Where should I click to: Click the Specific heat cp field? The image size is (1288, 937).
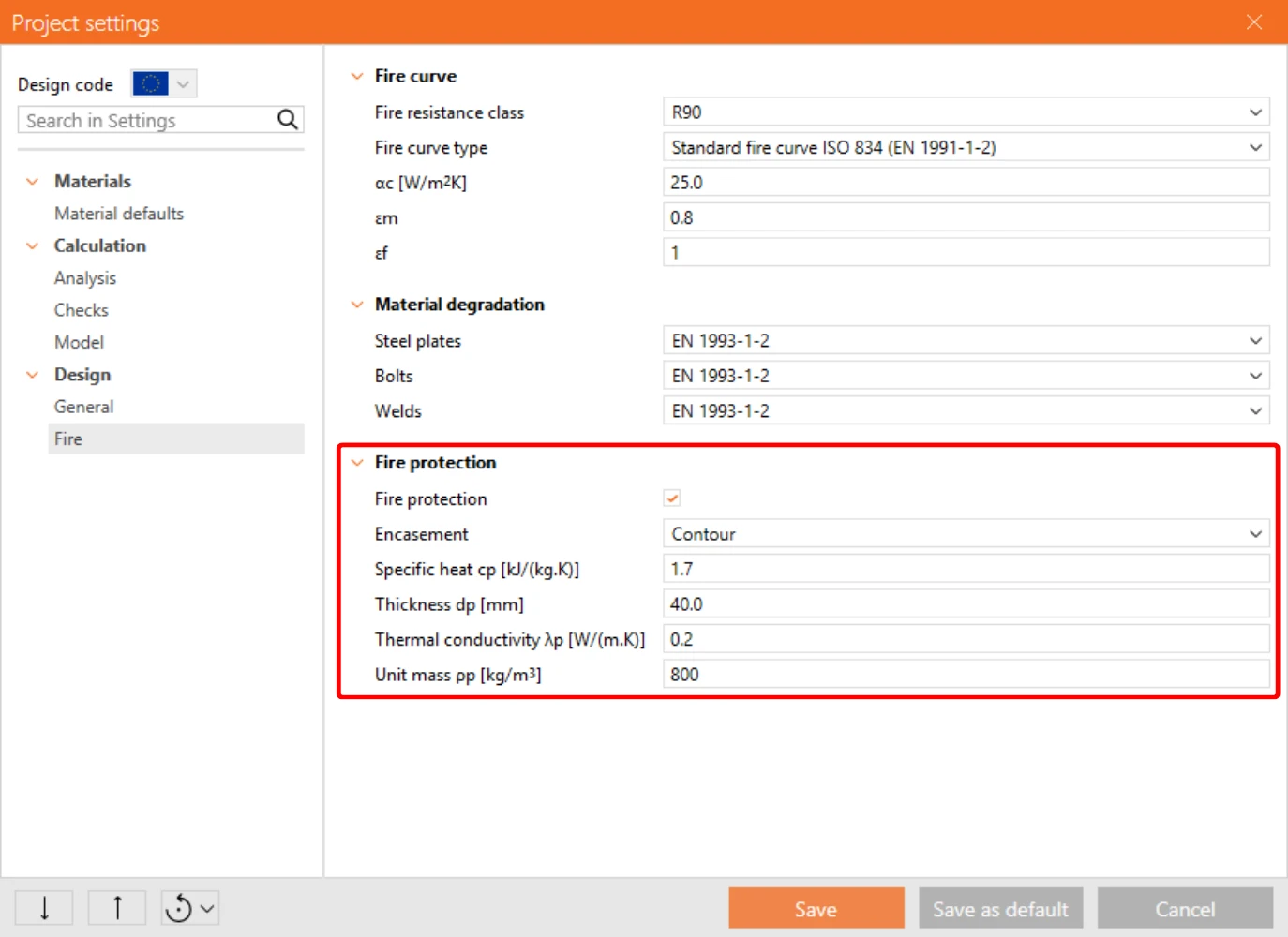[966, 569]
